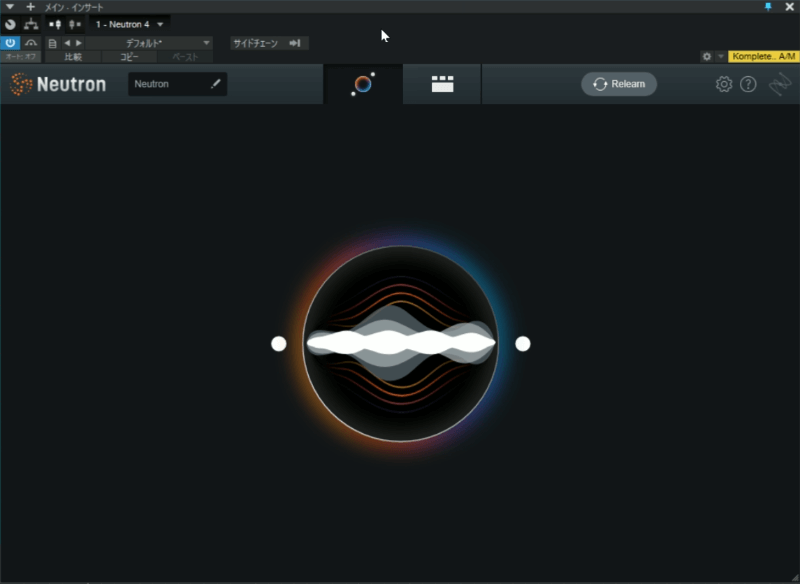Click the central waveform orb
The image size is (800, 584).
[x=401, y=344]
